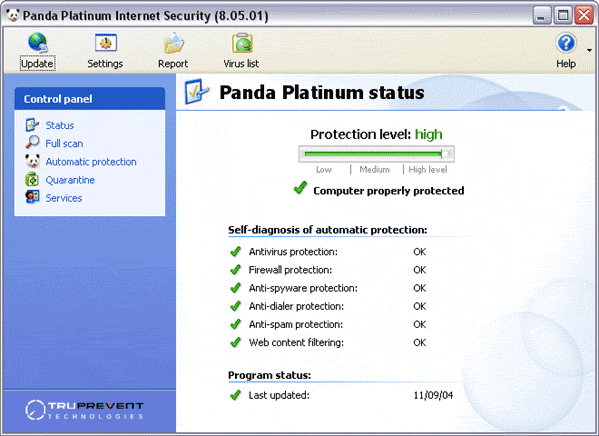Viewport: 599px width, 436px height.
Task: Click the Services icon in sidebar
Action: click(32, 197)
